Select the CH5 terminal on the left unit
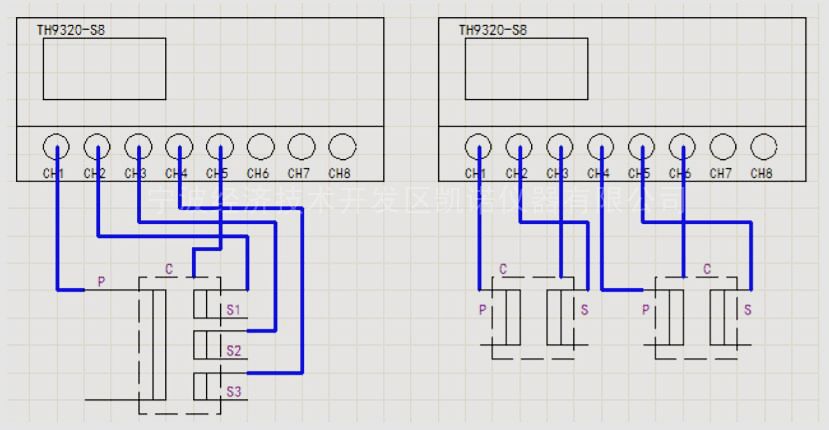This screenshot has height=430, width=829. pyautogui.click(x=219, y=147)
